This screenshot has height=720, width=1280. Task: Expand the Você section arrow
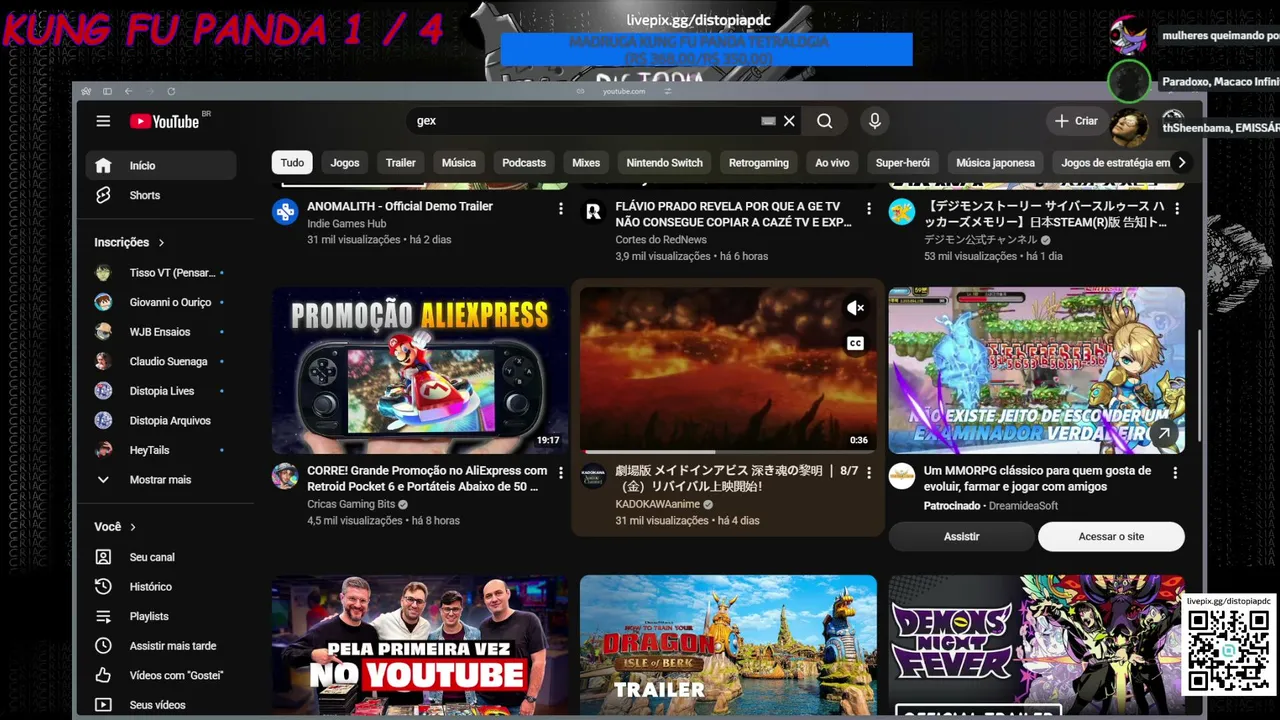[133, 527]
